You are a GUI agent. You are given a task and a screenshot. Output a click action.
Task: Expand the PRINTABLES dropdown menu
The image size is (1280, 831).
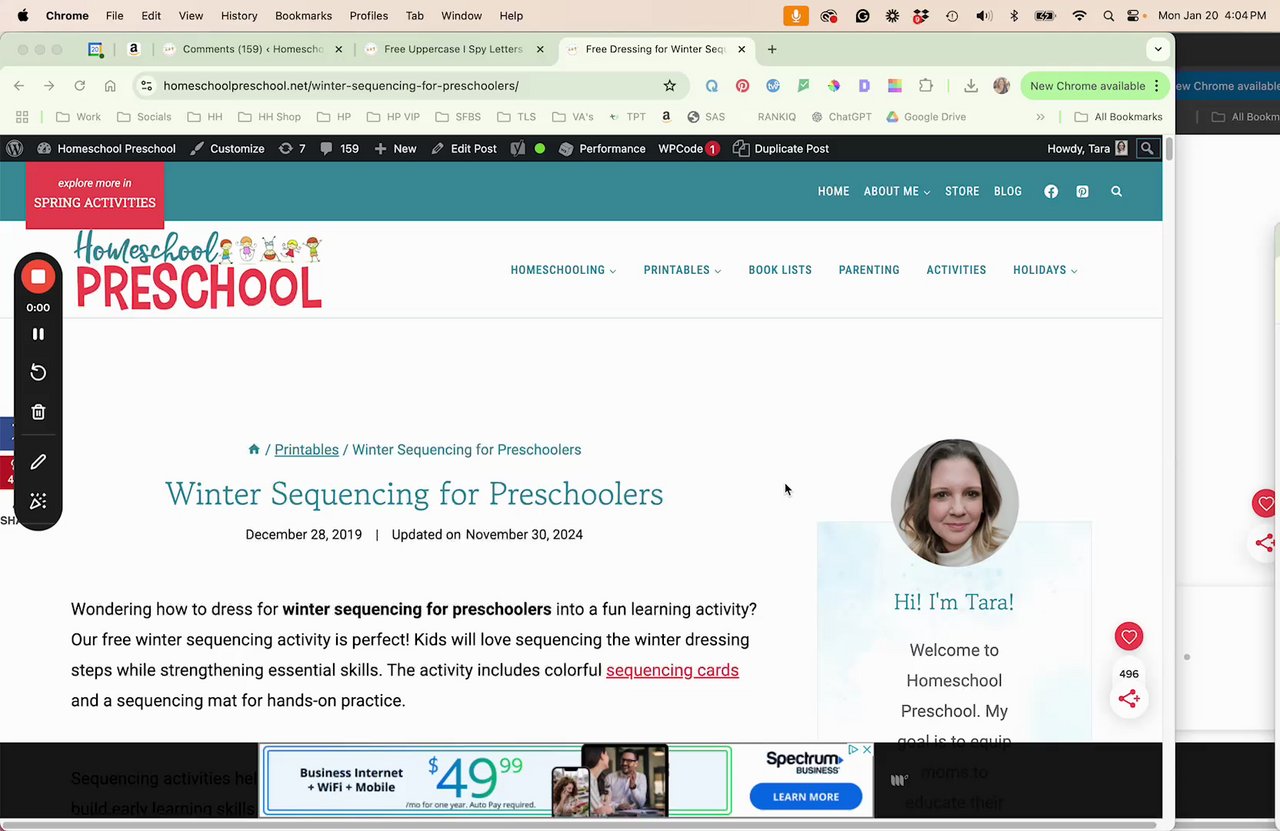click(682, 270)
